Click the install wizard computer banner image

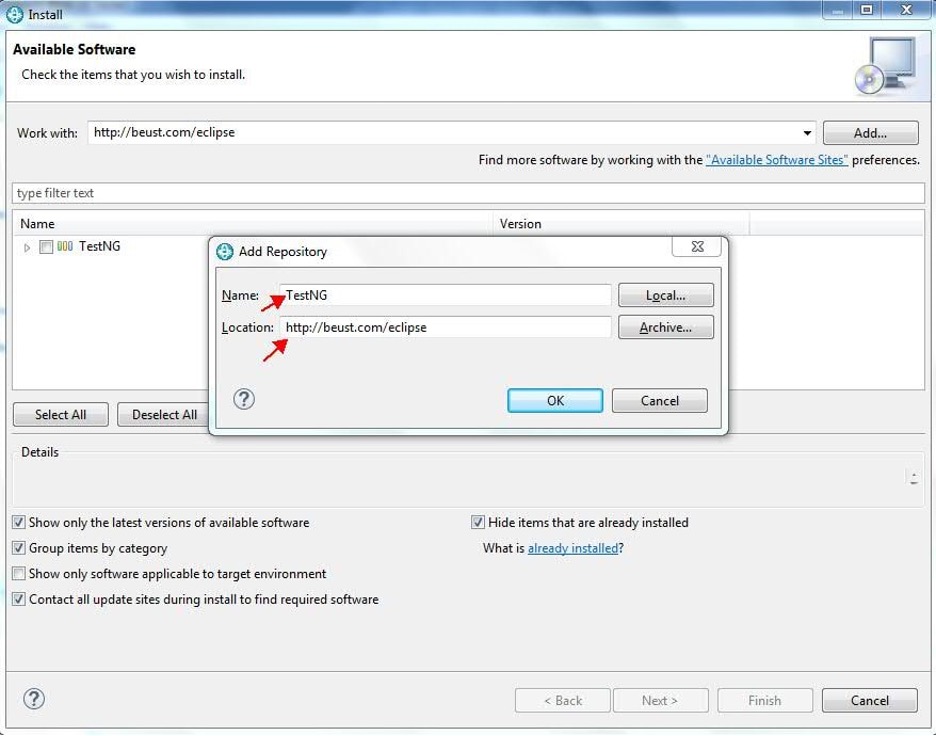[x=885, y=66]
